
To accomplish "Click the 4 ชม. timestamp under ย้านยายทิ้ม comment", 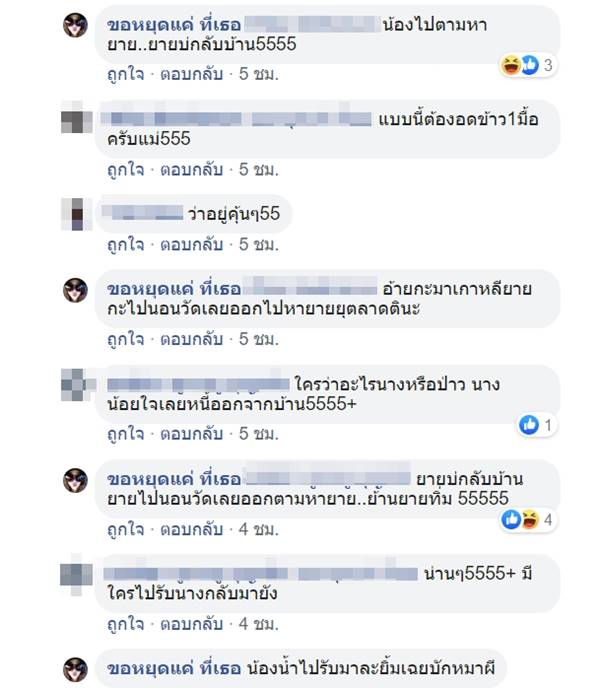I will (259, 529).
